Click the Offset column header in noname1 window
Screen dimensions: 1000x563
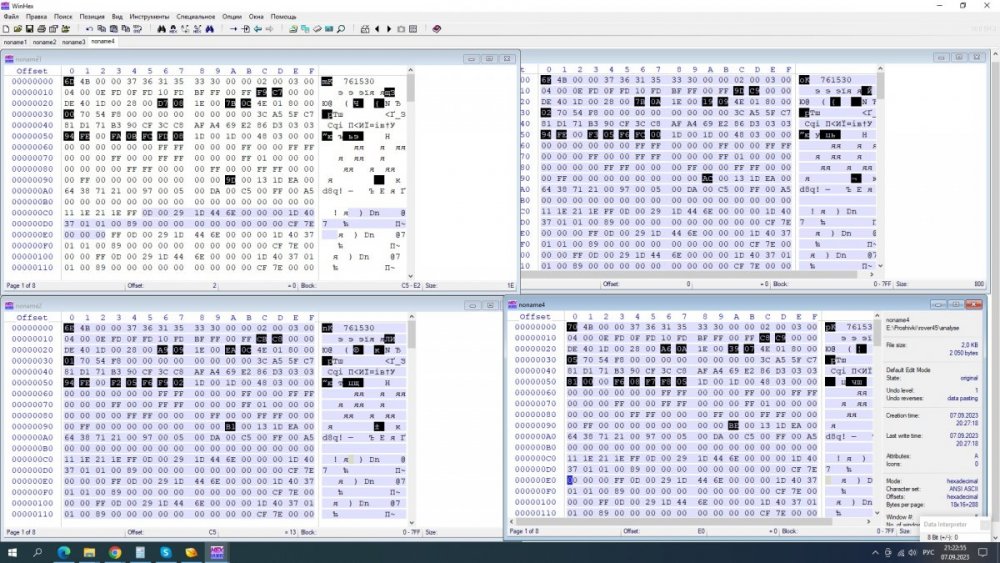click(32, 71)
